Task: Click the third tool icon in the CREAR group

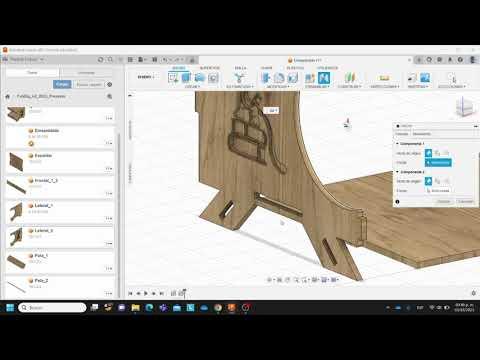Action: click(200, 78)
